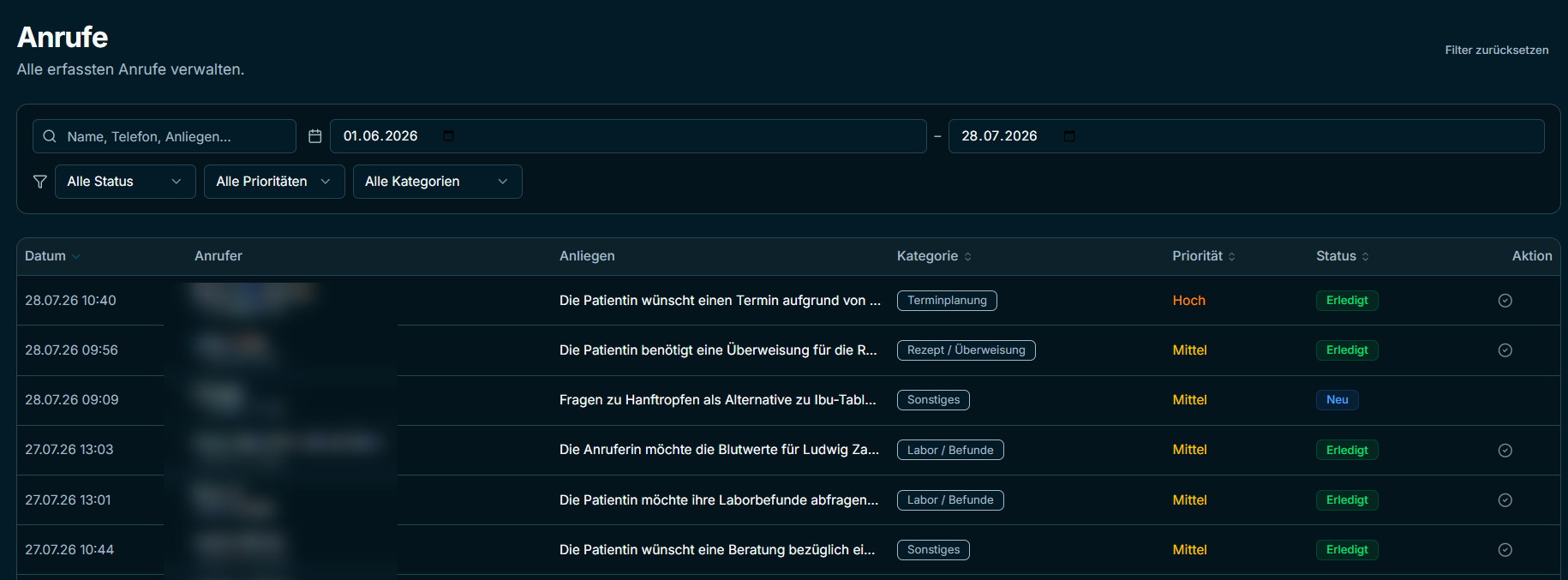Click the Anliegen column header
Image resolution: width=1568 pixels, height=580 pixels.
point(587,256)
